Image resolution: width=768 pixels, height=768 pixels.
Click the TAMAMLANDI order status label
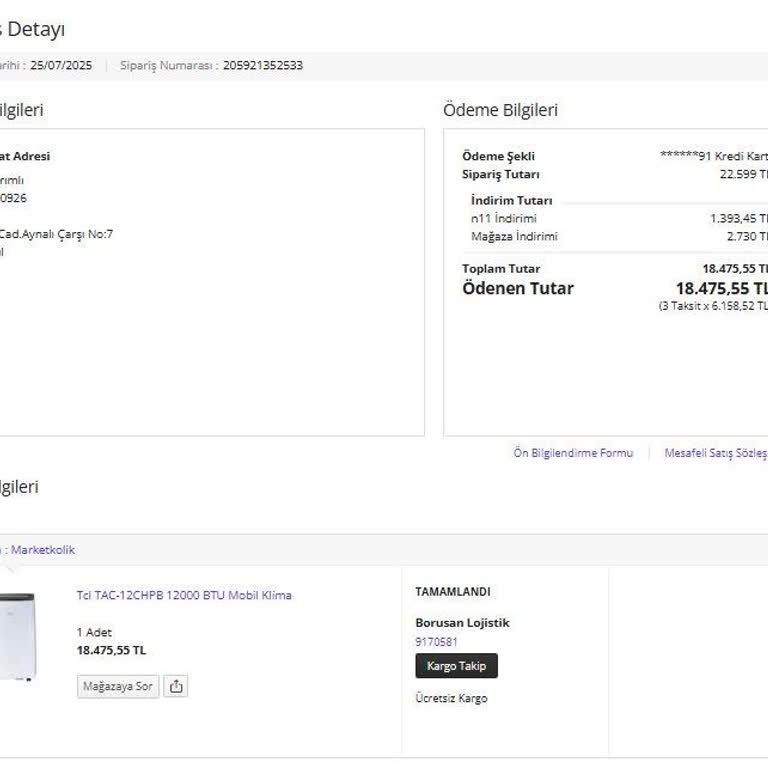[452, 592]
